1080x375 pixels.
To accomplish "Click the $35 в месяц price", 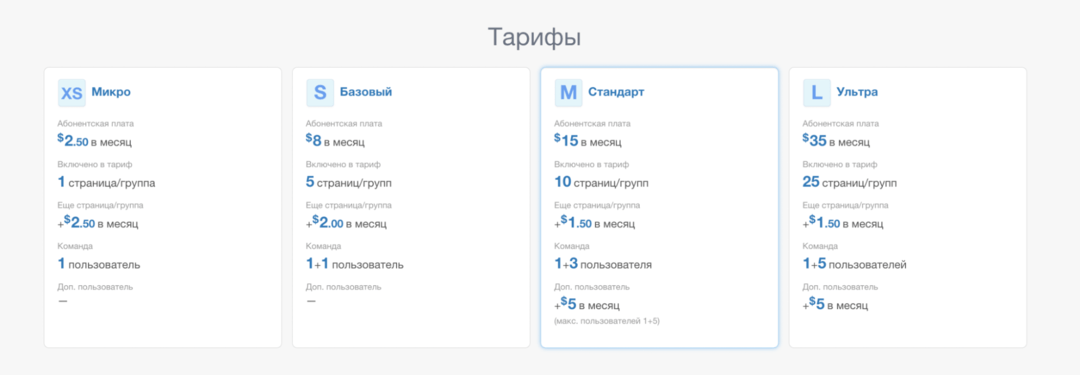I will (x=836, y=141).
